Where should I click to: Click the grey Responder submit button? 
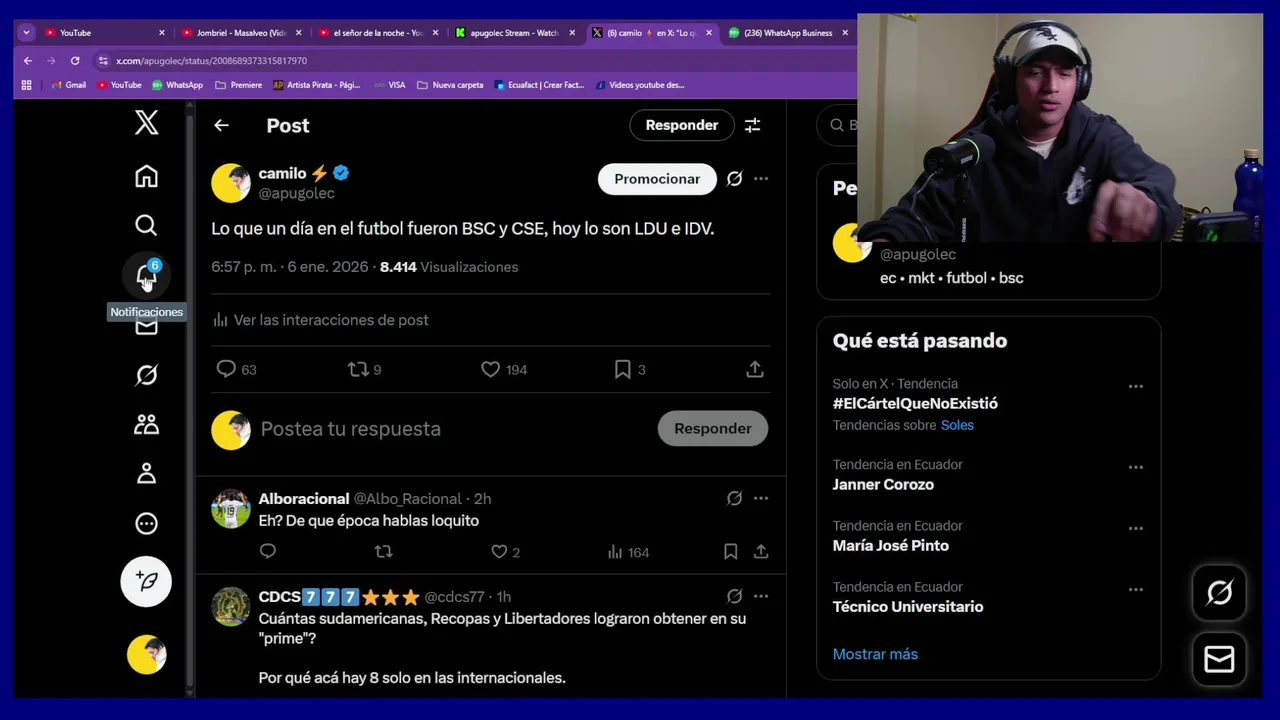pyautogui.click(x=713, y=428)
